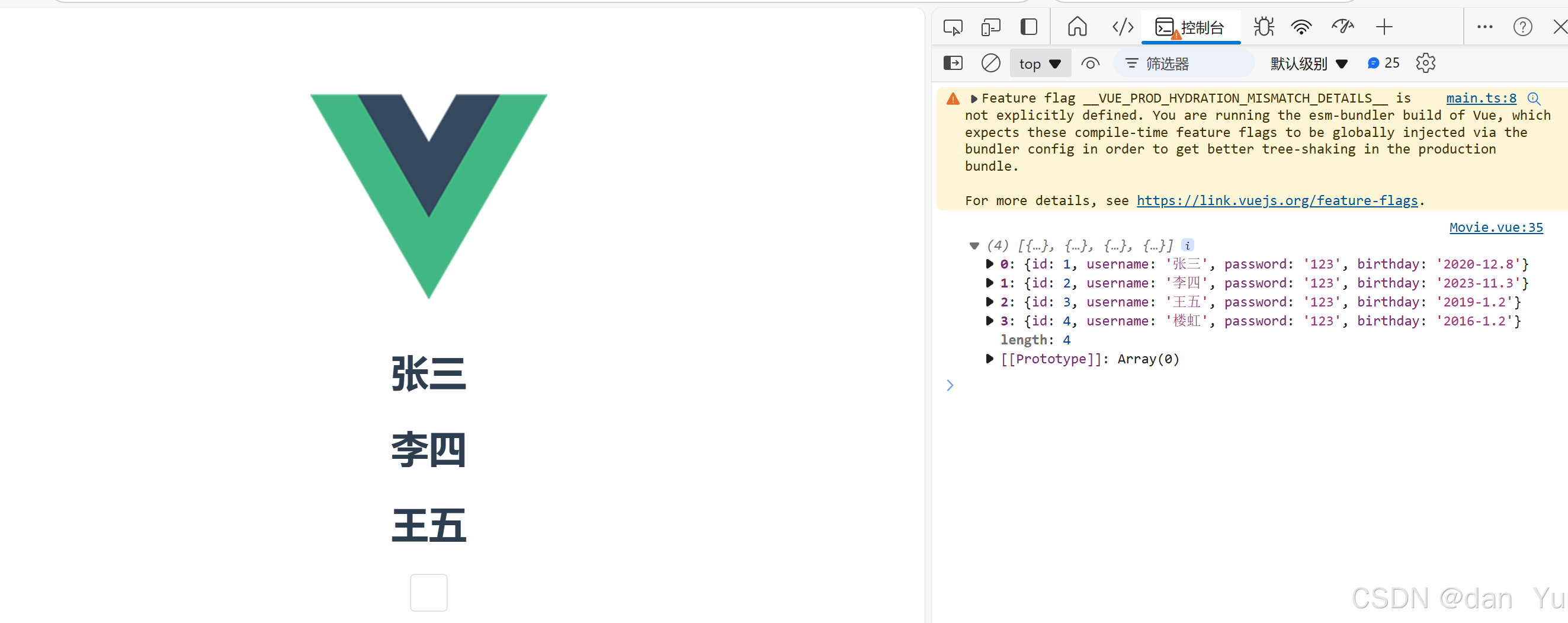1568x623 pixels.
Task: Click the warning triangle icon in console
Action: (x=953, y=99)
